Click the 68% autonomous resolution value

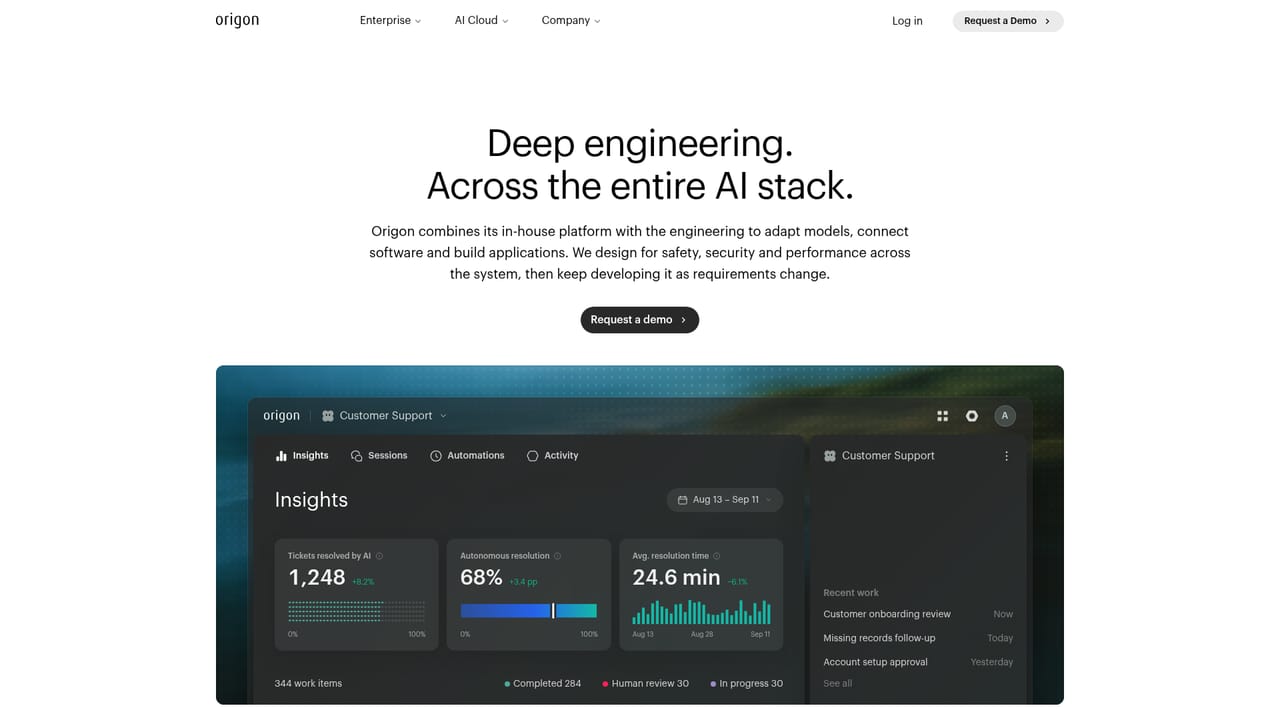[481, 578]
